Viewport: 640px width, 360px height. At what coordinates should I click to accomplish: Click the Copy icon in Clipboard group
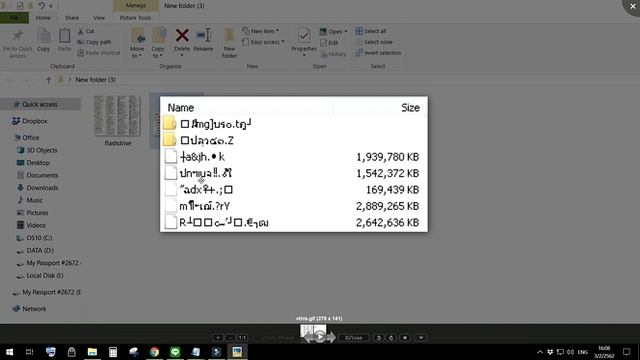tap(43, 36)
